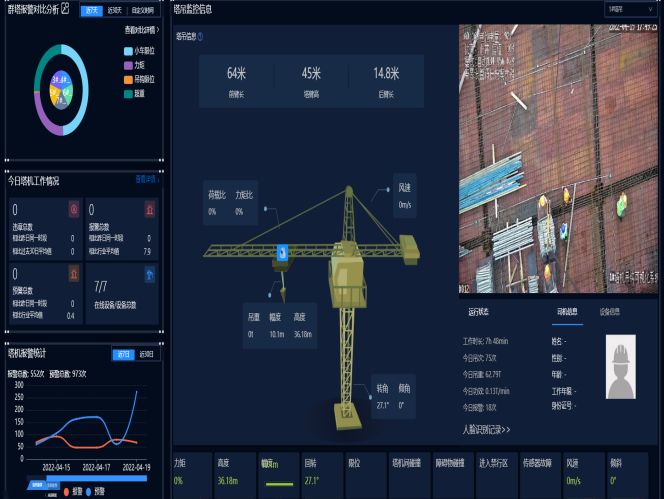
Task: Click the 45米 tower height value
Action: 311,73
